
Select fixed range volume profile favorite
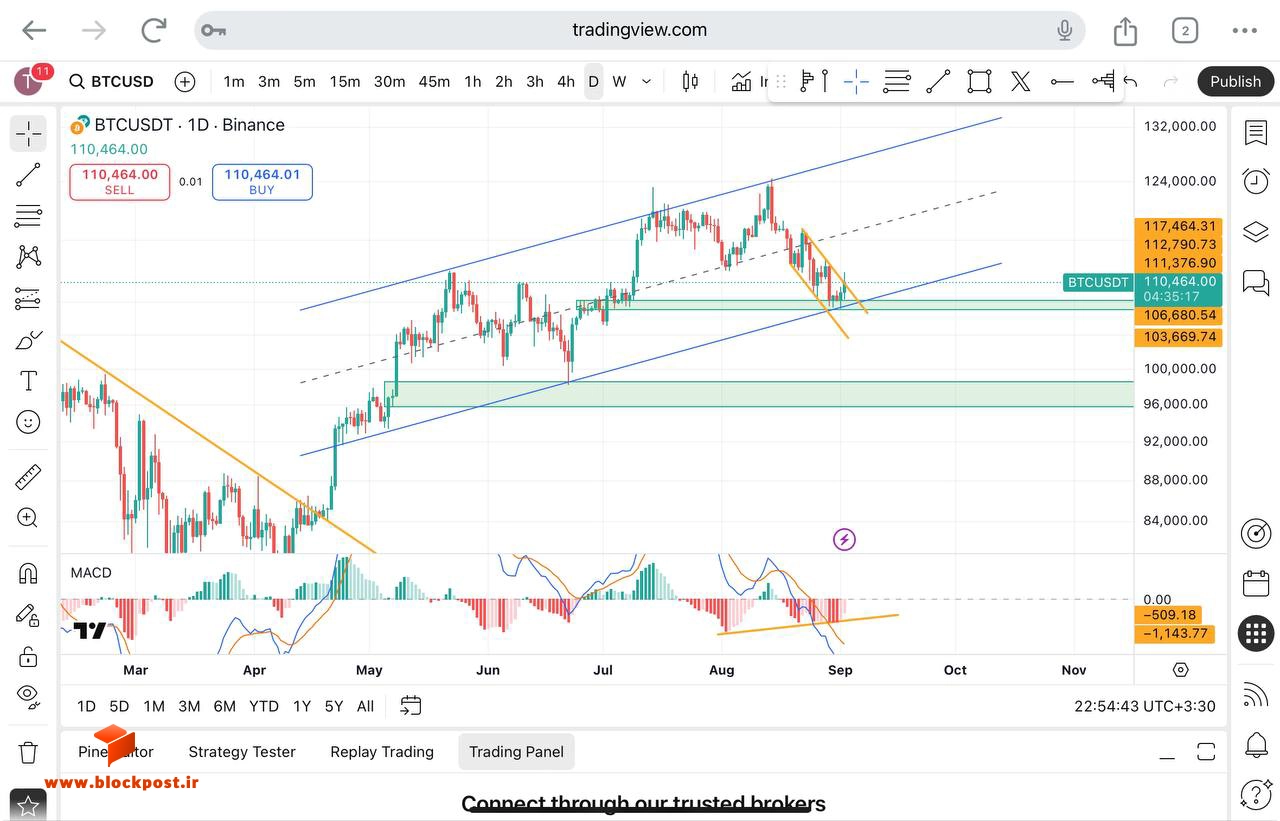pos(1103,81)
